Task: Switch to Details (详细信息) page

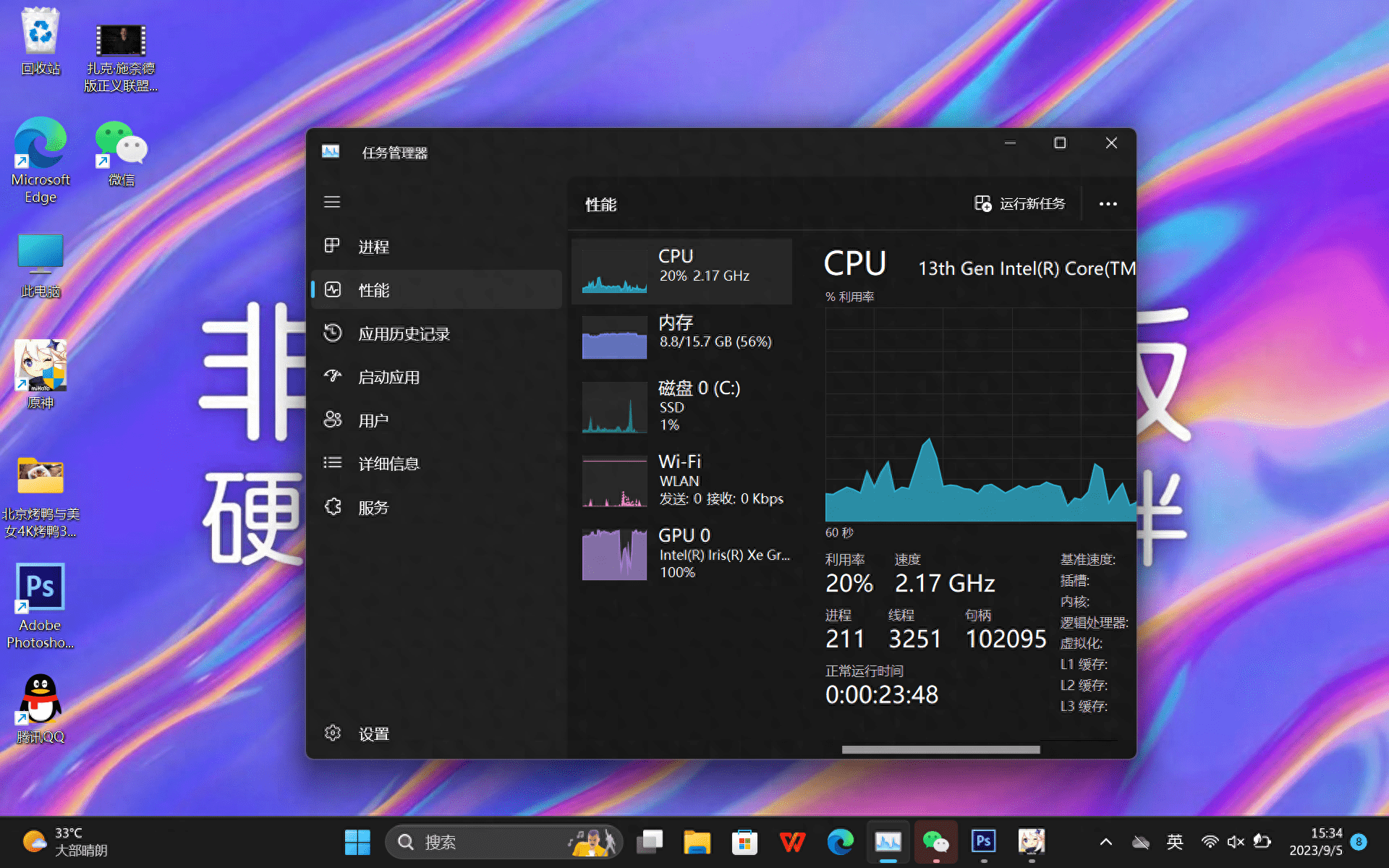Action: [388, 464]
